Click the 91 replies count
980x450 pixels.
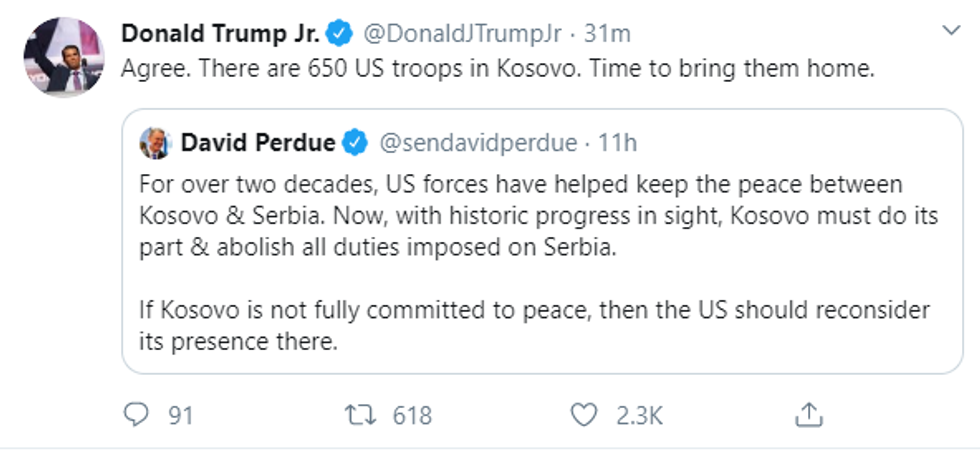[x=180, y=415]
